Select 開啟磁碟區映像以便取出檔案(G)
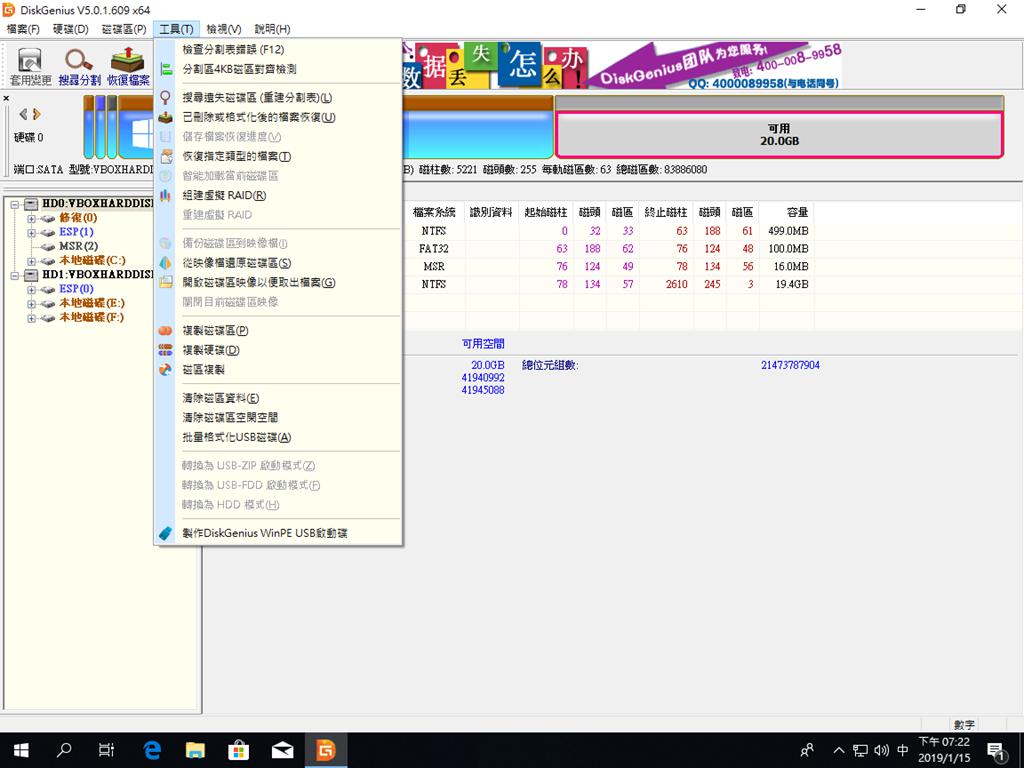The height and width of the screenshot is (768, 1024). (x=278, y=283)
